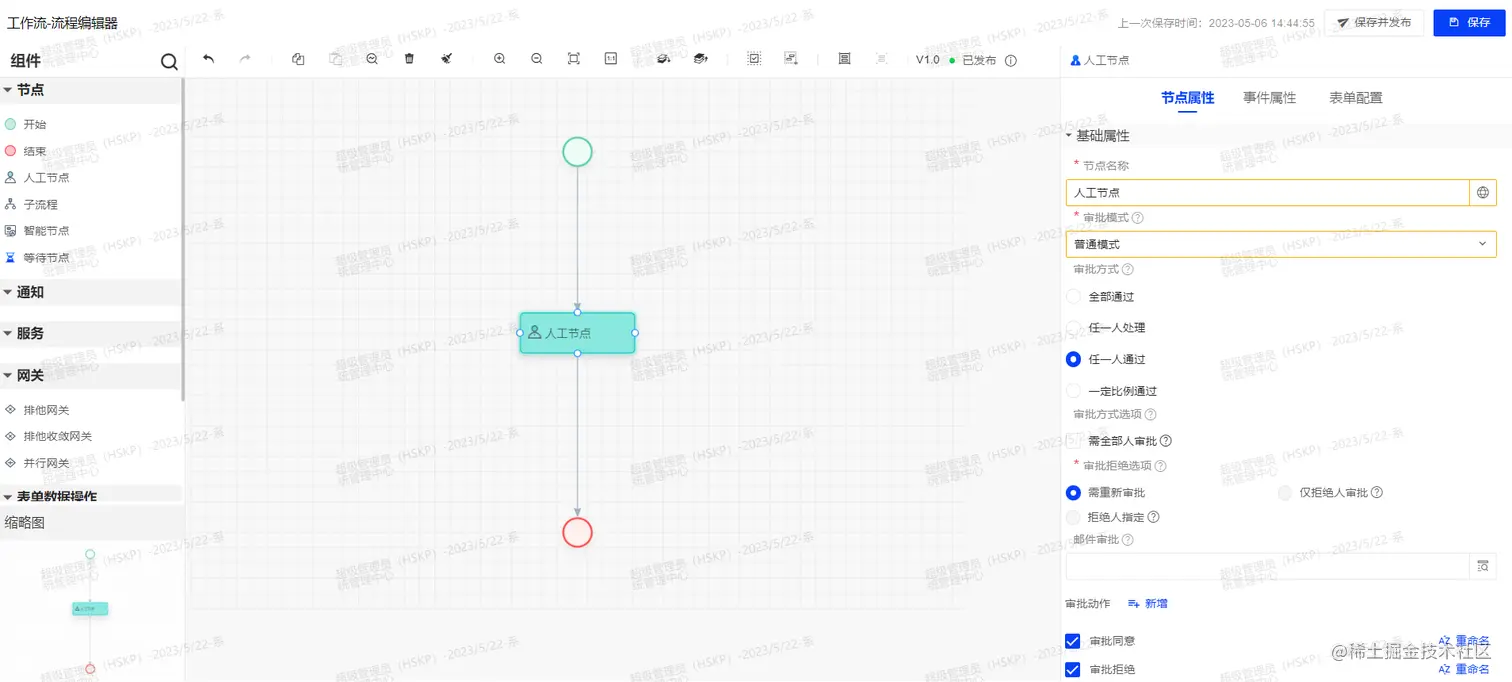Click the red end circle on canvas

[577, 532]
